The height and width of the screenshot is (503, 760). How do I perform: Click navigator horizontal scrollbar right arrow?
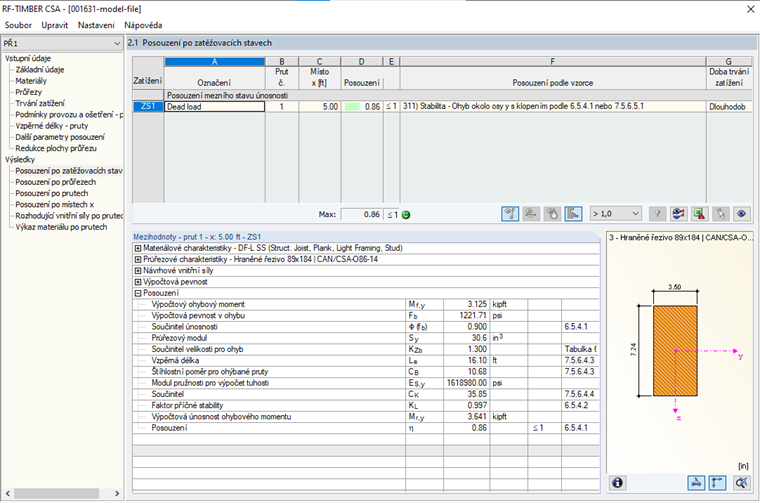(x=117, y=493)
